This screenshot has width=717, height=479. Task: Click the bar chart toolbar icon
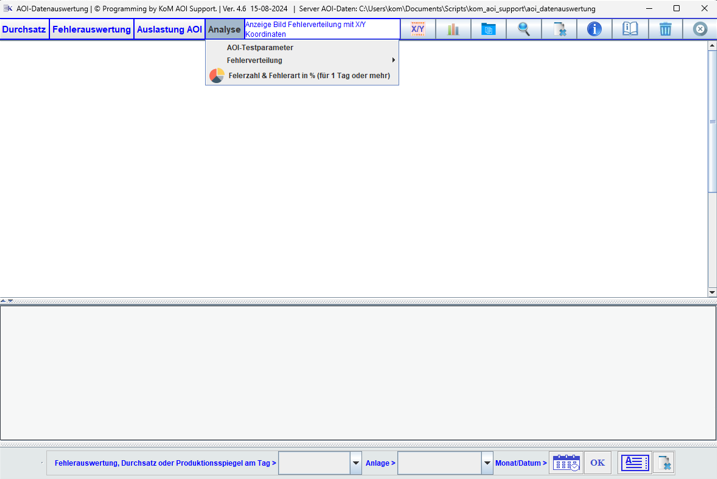coord(453,29)
